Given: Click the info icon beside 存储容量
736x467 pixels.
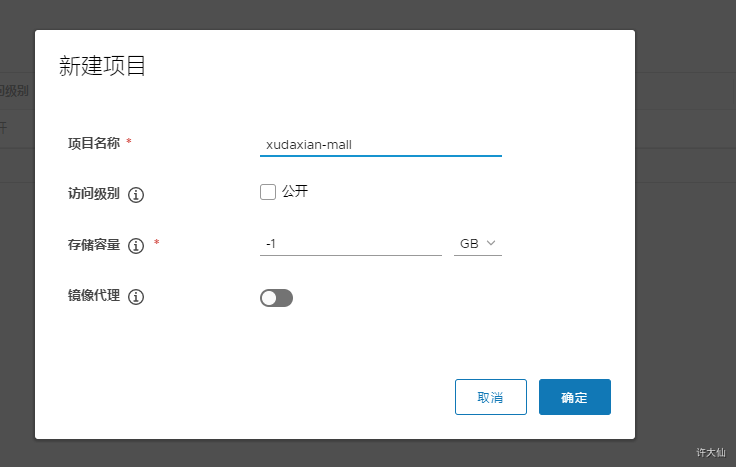Looking at the screenshot, I should coord(136,245).
